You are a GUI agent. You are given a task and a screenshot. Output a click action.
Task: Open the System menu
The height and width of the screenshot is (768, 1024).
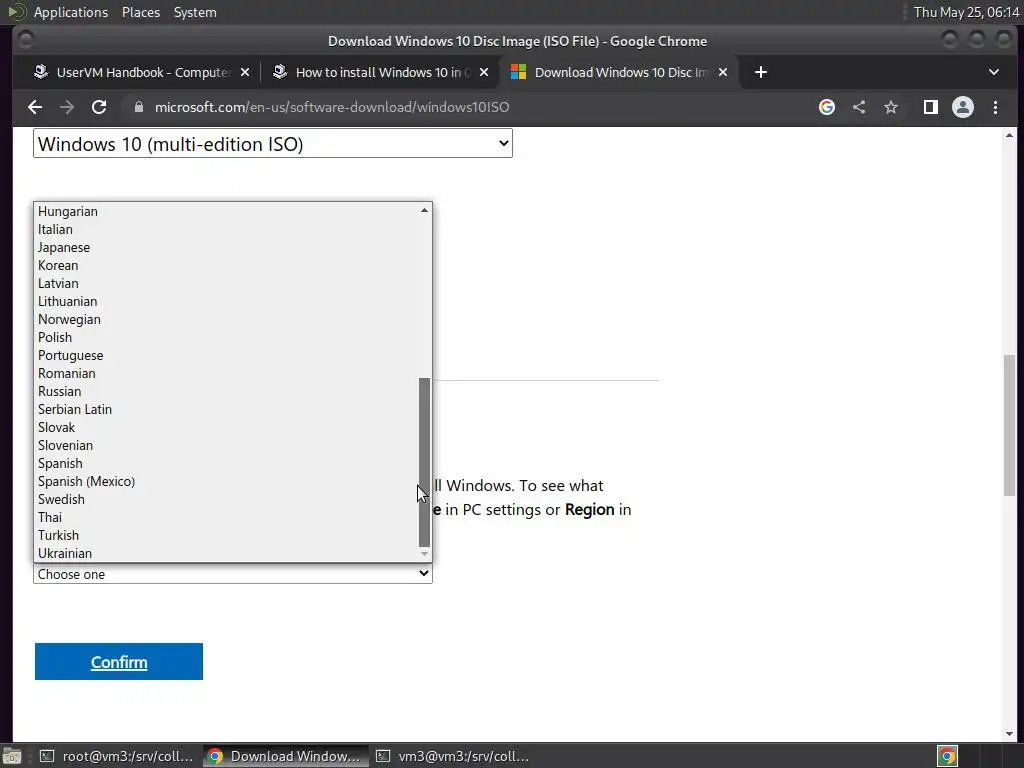pos(195,12)
